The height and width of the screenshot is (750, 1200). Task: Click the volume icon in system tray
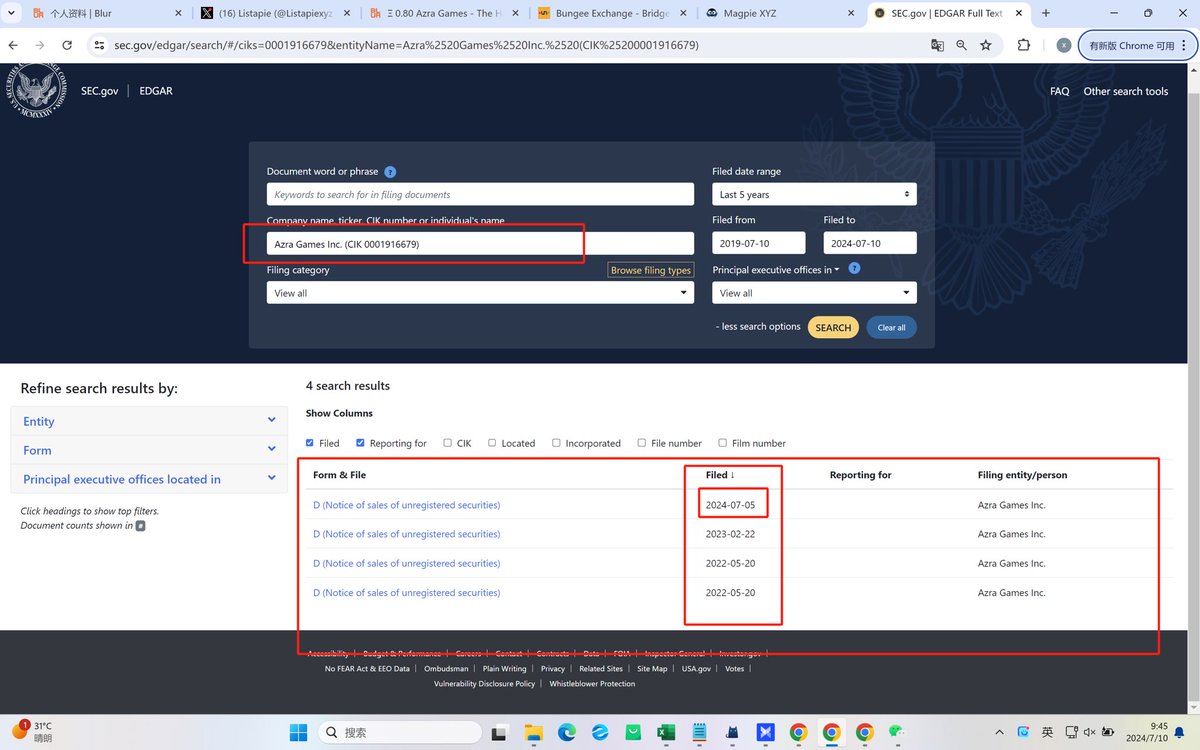point(1088,732)
